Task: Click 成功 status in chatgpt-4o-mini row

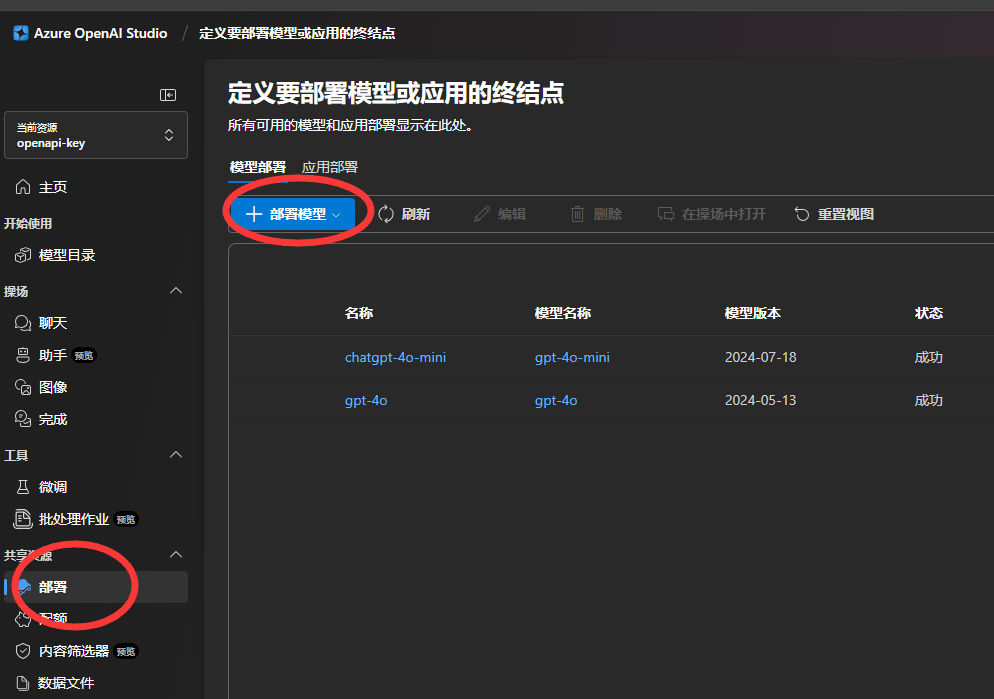Action: pyautogui.click(x=929, y=357)
